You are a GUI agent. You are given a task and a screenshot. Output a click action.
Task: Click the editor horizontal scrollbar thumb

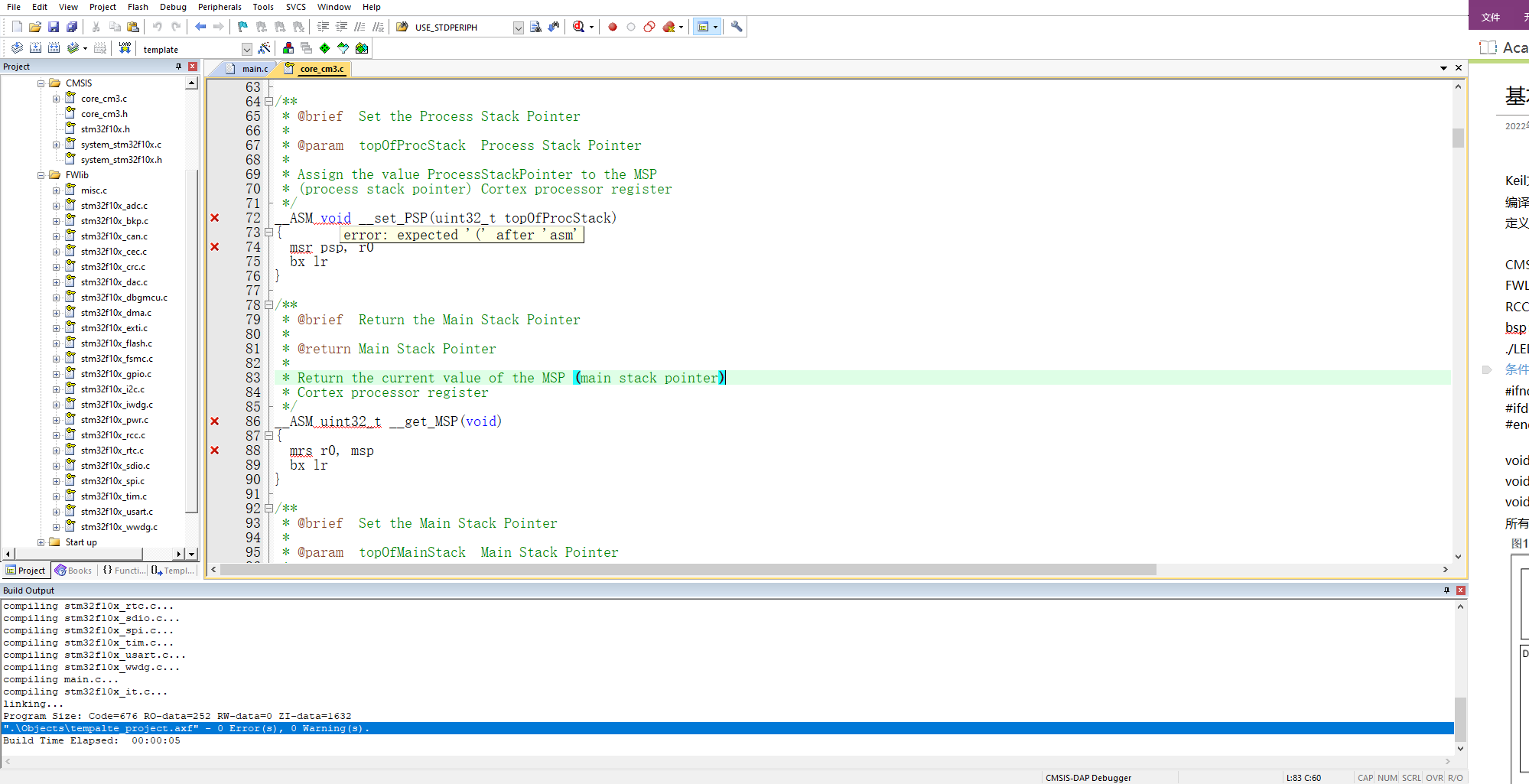pos(688,570)
